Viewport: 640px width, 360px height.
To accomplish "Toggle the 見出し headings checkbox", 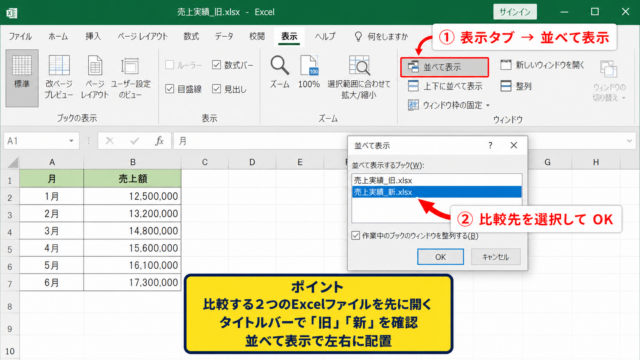I will point(216,89).
